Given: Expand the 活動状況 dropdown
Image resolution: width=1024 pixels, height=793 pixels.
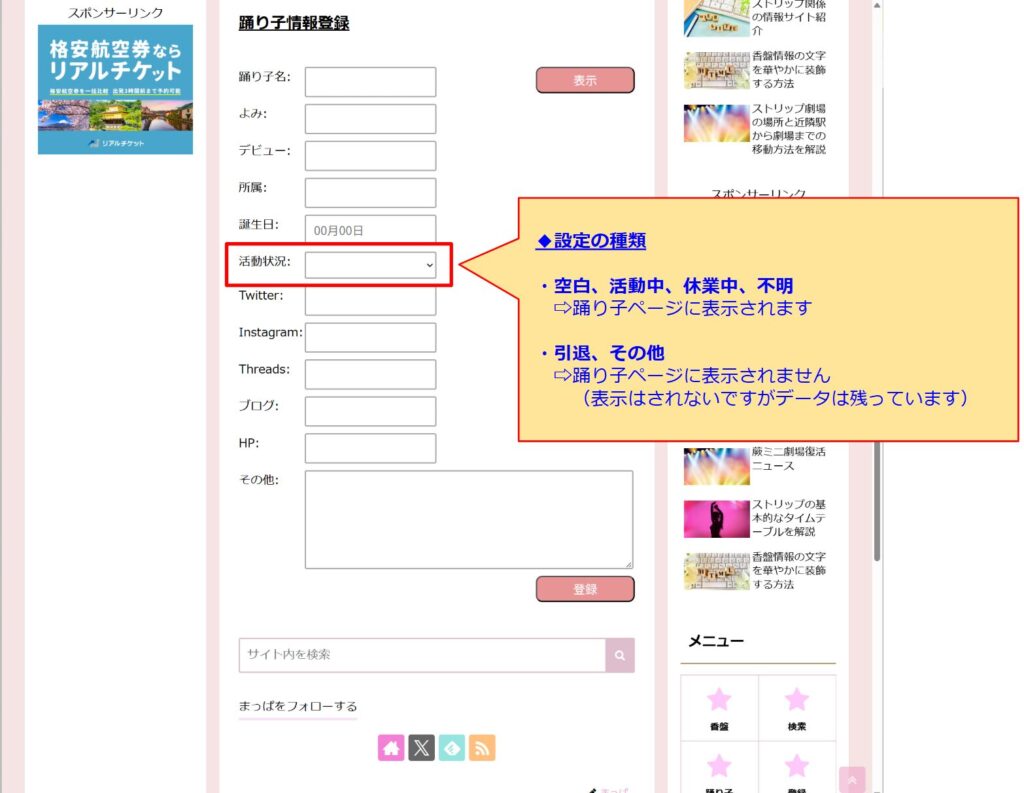Looking at the screenshot, I should coord(370,265).
